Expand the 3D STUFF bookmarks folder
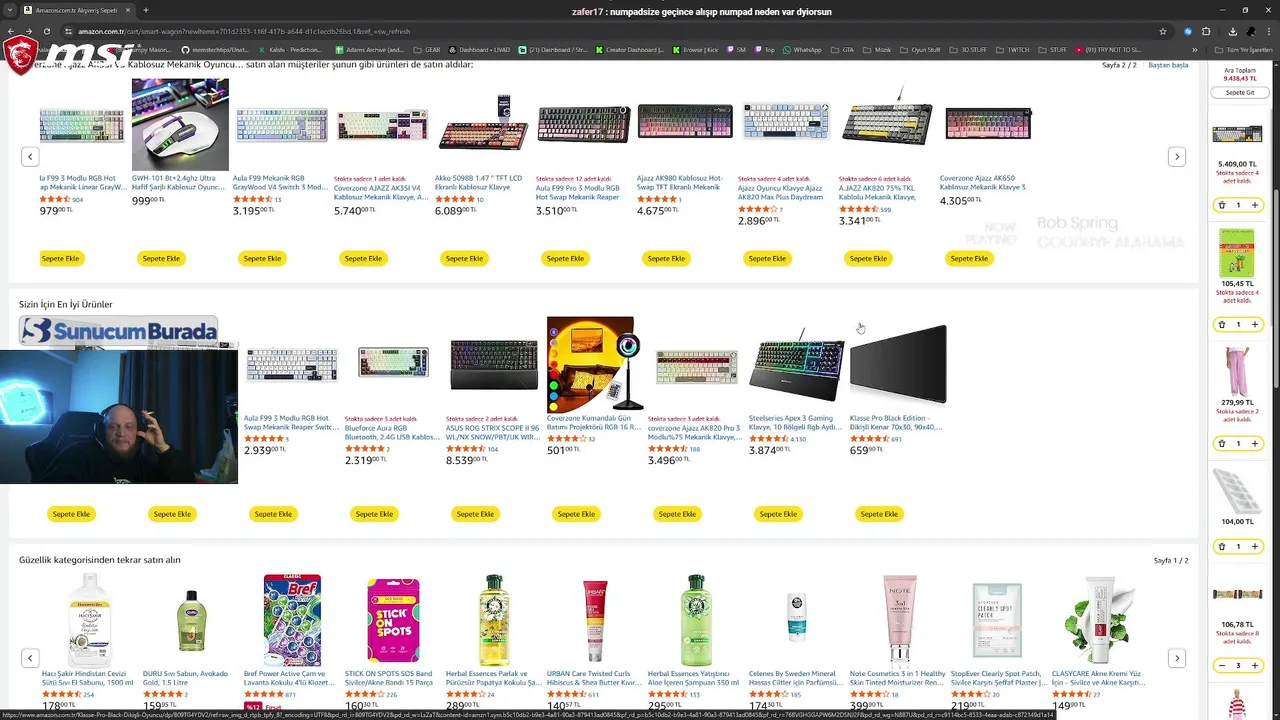This screenshot has height=720, width=1280. [968, 49]
